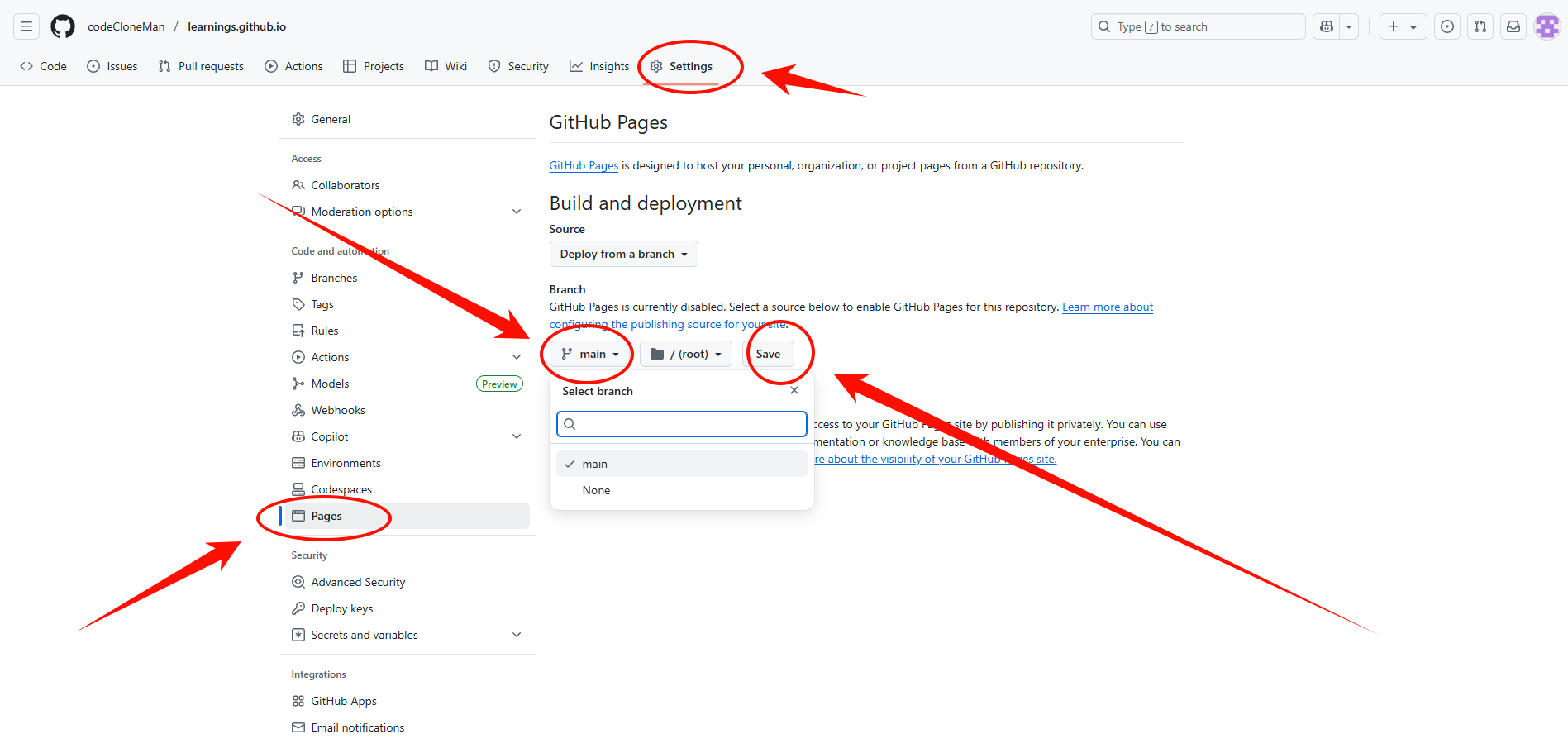1568x753 pixels.
Task: Open Branches settings page
Action: pyautogui.click(x=407, y=278)
